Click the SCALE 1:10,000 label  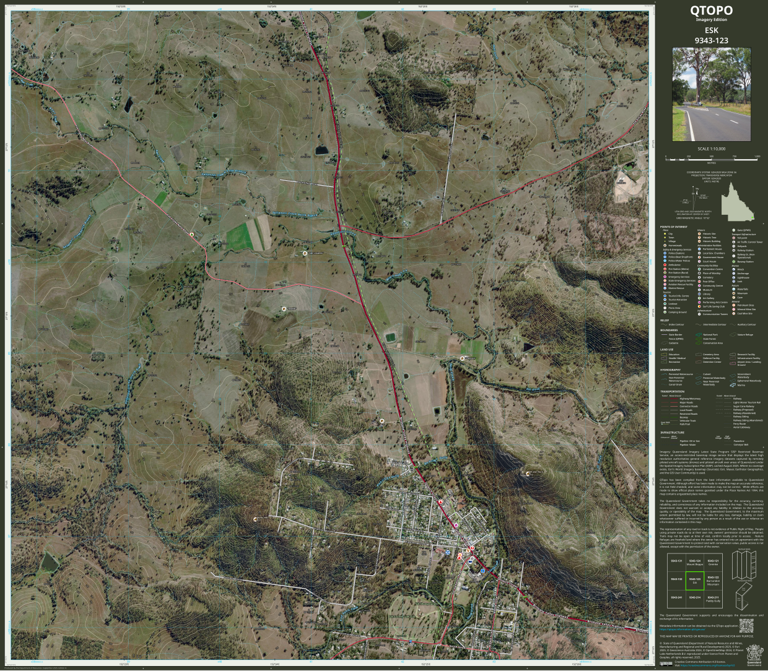coord(711,149)
